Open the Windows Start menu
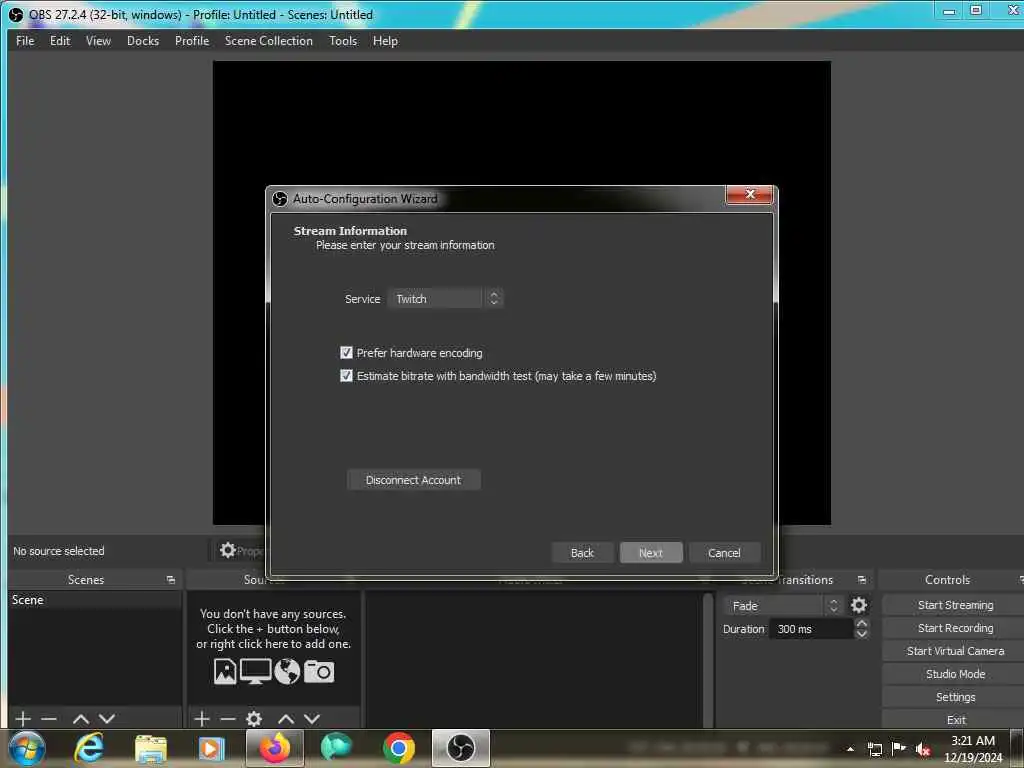 click(x=27, y=748)
